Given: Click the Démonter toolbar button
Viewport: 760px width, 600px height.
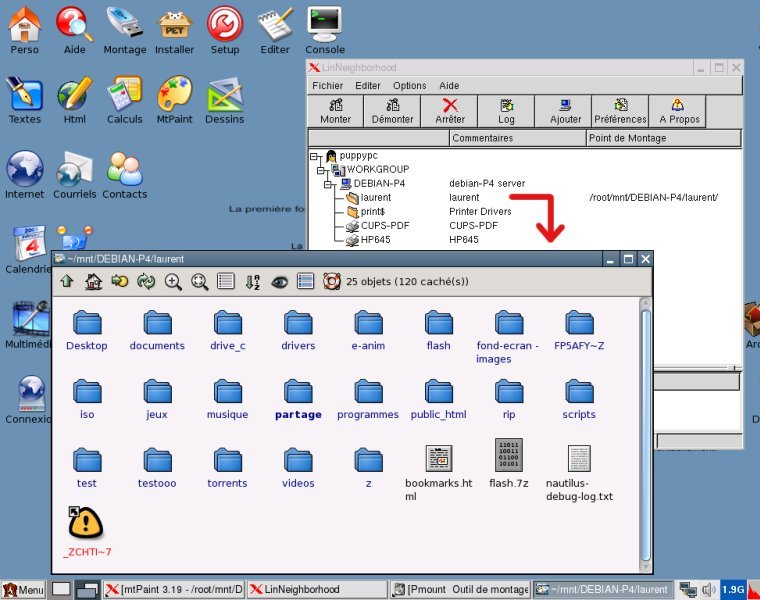Looking at the screenshot, I should [x=392, y=111].
